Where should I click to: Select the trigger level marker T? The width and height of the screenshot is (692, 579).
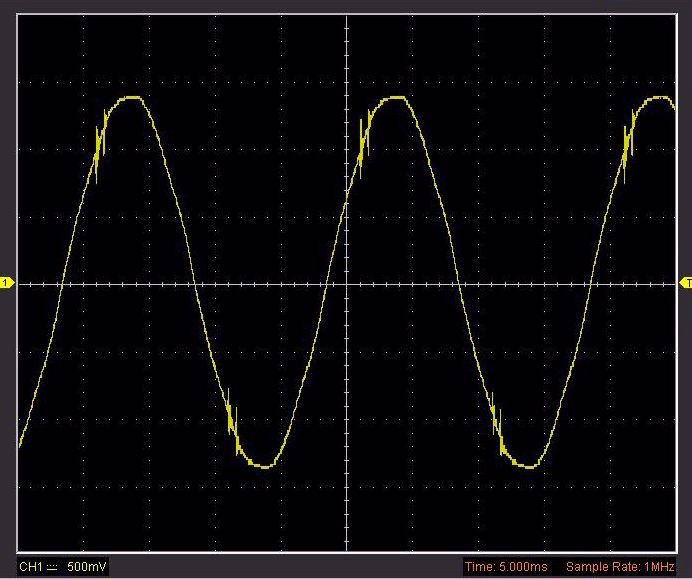click(686, 283)
